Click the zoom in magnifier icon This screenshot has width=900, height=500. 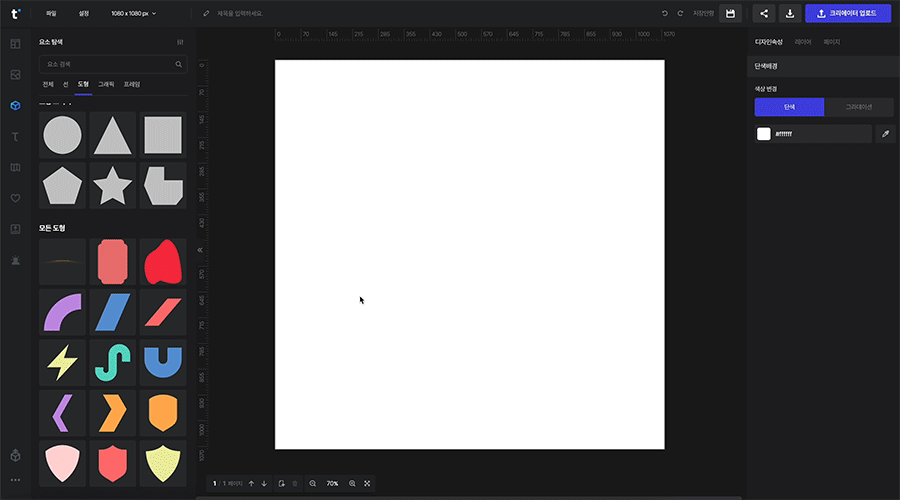[x=352, y=483]
